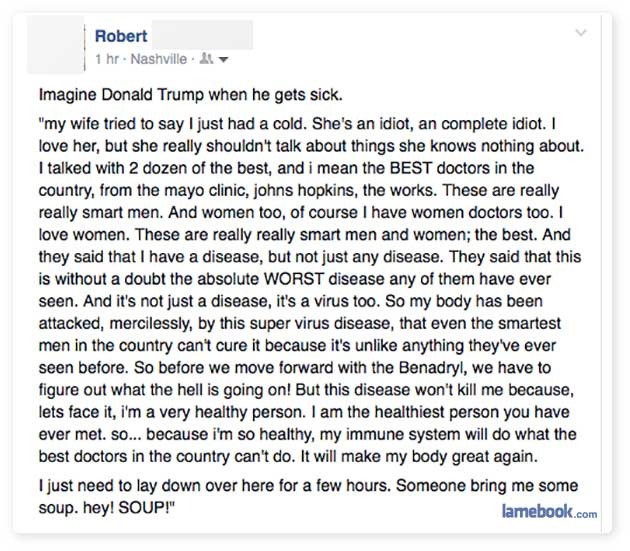
Task: Click the friends audience icon
Action: (207, 59)
